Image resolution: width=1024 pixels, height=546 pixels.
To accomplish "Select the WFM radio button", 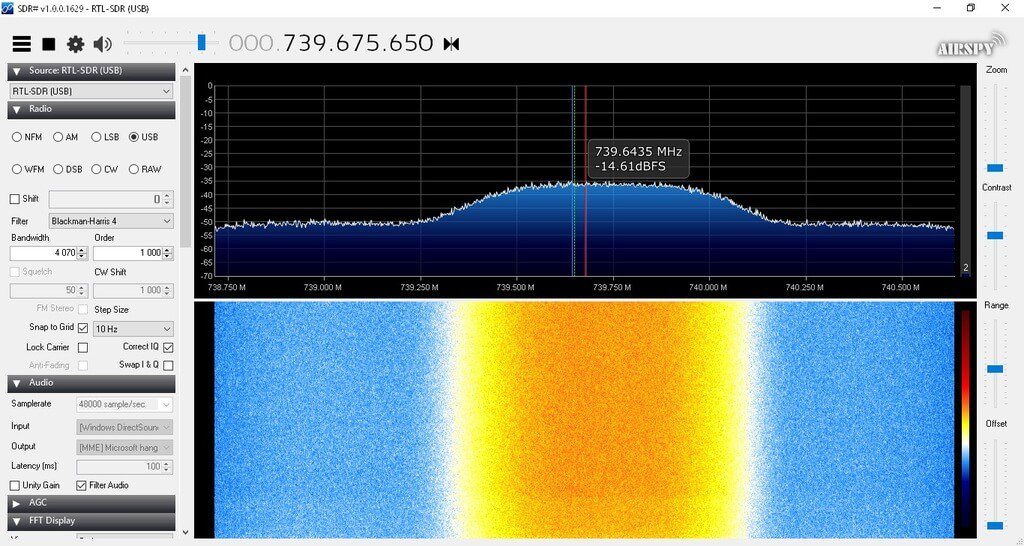I will tap(17, 170).
